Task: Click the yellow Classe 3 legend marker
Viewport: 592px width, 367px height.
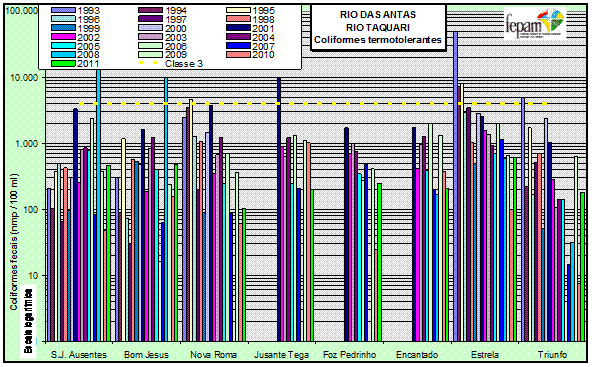Action: pyautogui.click(x=148, y=63)
